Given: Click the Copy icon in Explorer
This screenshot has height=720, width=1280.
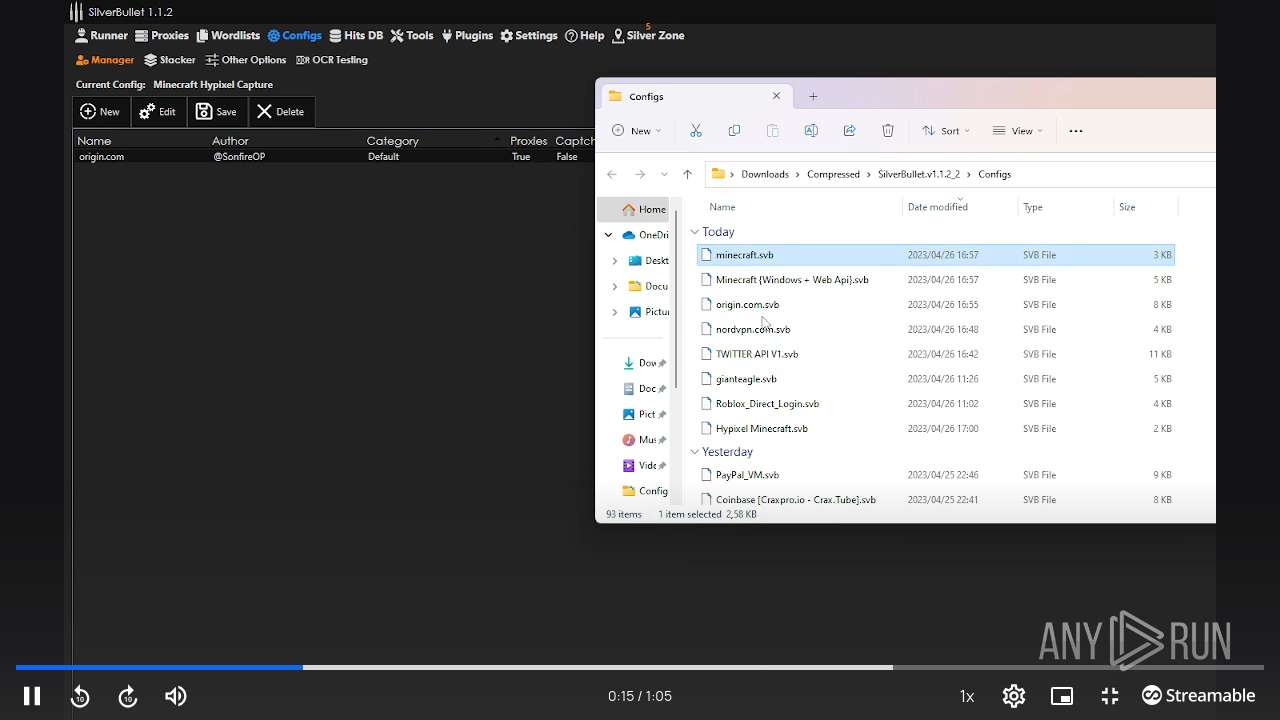Looking at the screenshot, I should pos(734,131).
